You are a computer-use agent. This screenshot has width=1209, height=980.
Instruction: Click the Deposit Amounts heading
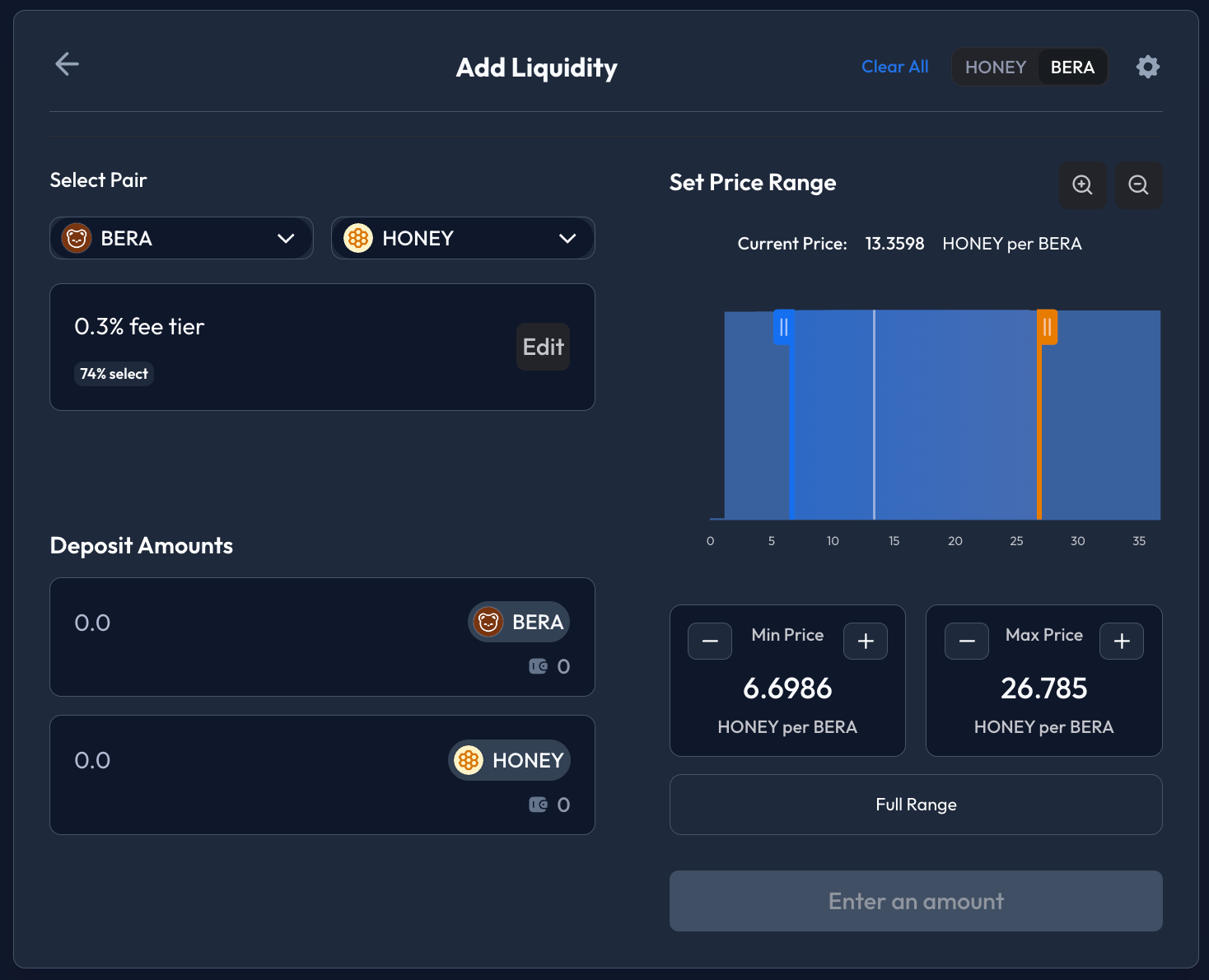142,546
